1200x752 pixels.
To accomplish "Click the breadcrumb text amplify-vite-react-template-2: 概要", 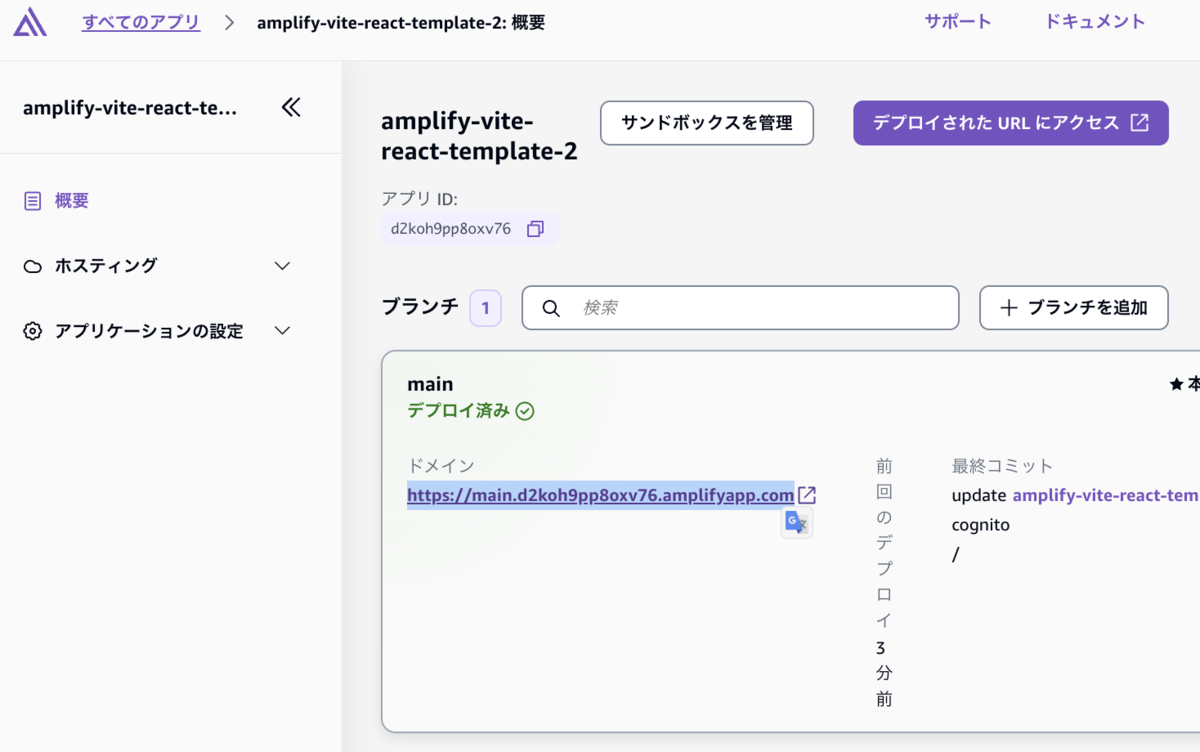I will [x=401, y=22].
